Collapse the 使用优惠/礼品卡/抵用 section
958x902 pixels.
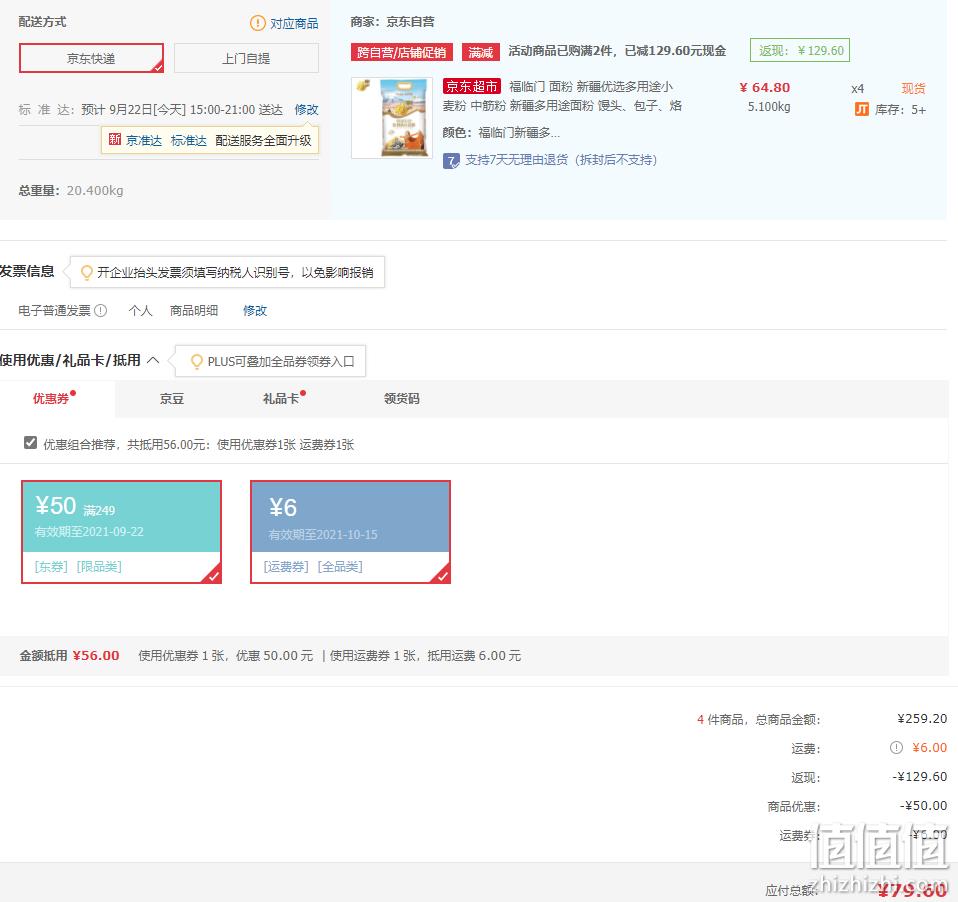153,360
